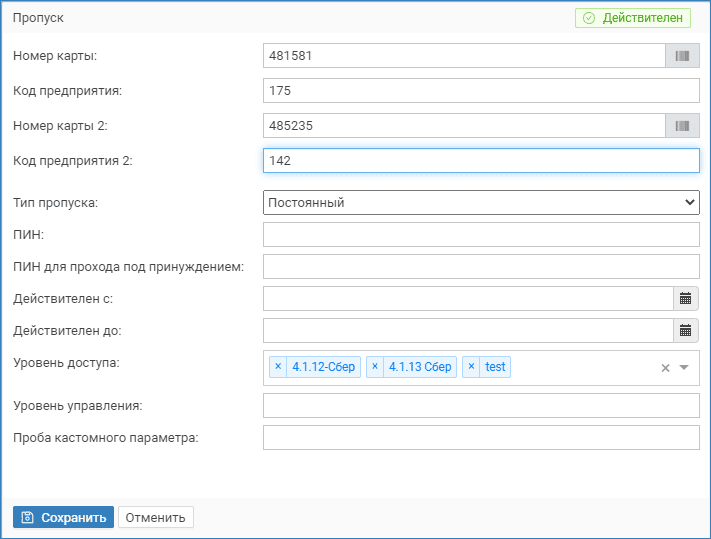Remove the 4.1.13 Сбер access level tag
This screenshot has height=539, width=711.
click(x=375, y=367)
